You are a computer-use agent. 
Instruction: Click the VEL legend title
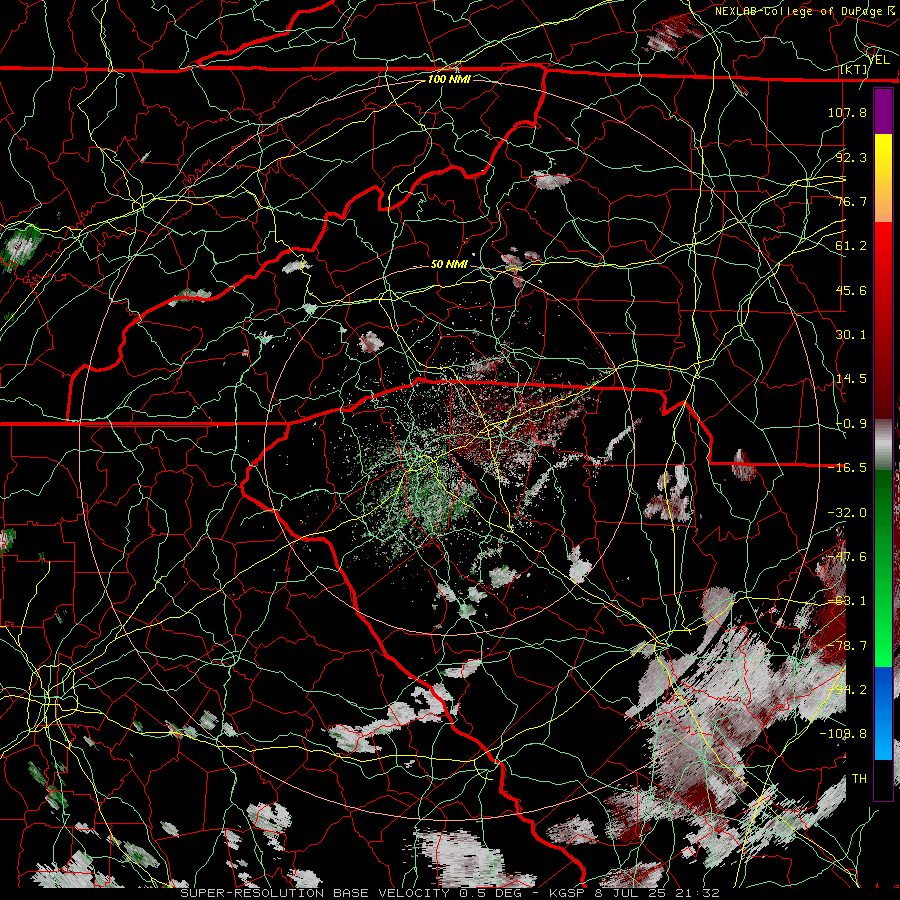[x=878, y=60]
